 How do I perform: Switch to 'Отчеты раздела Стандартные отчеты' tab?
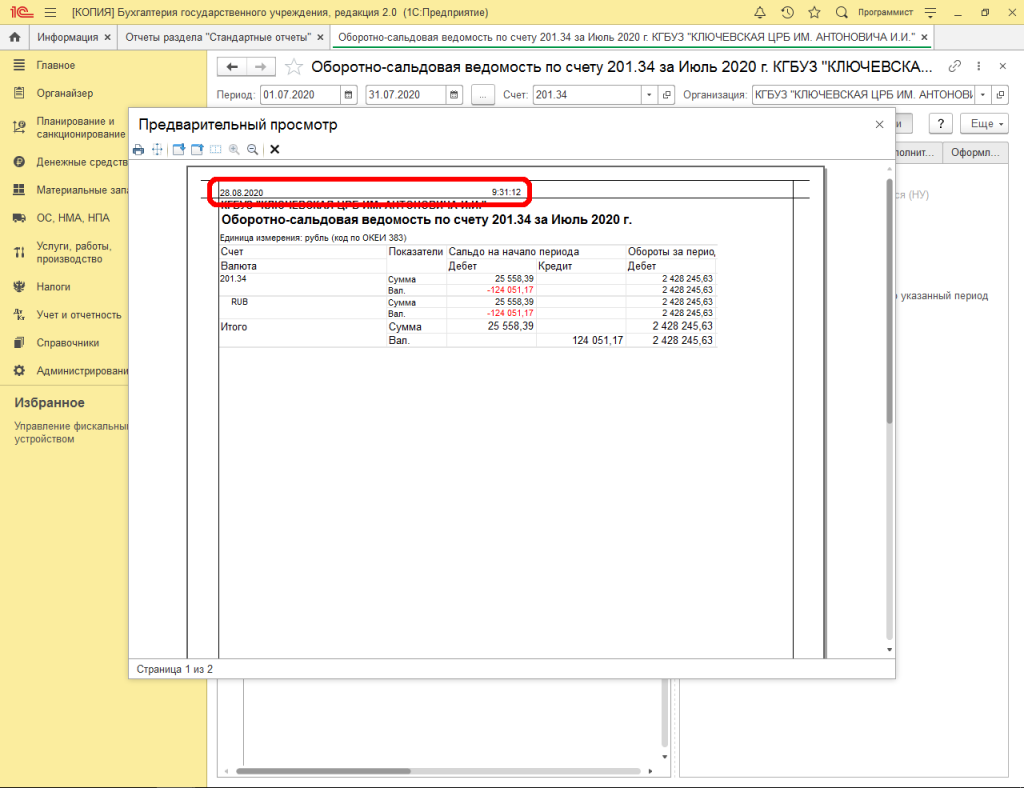tap(217, 37)
